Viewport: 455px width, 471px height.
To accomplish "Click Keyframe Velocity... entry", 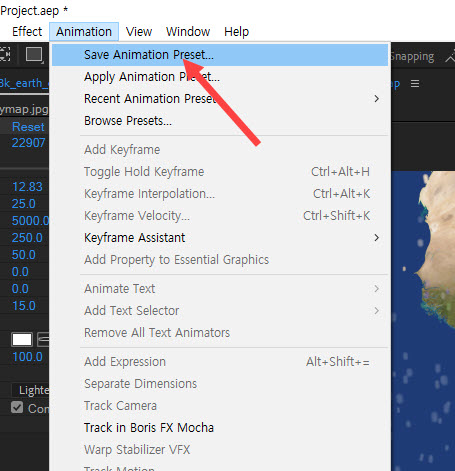I will (x=220, y=216).
